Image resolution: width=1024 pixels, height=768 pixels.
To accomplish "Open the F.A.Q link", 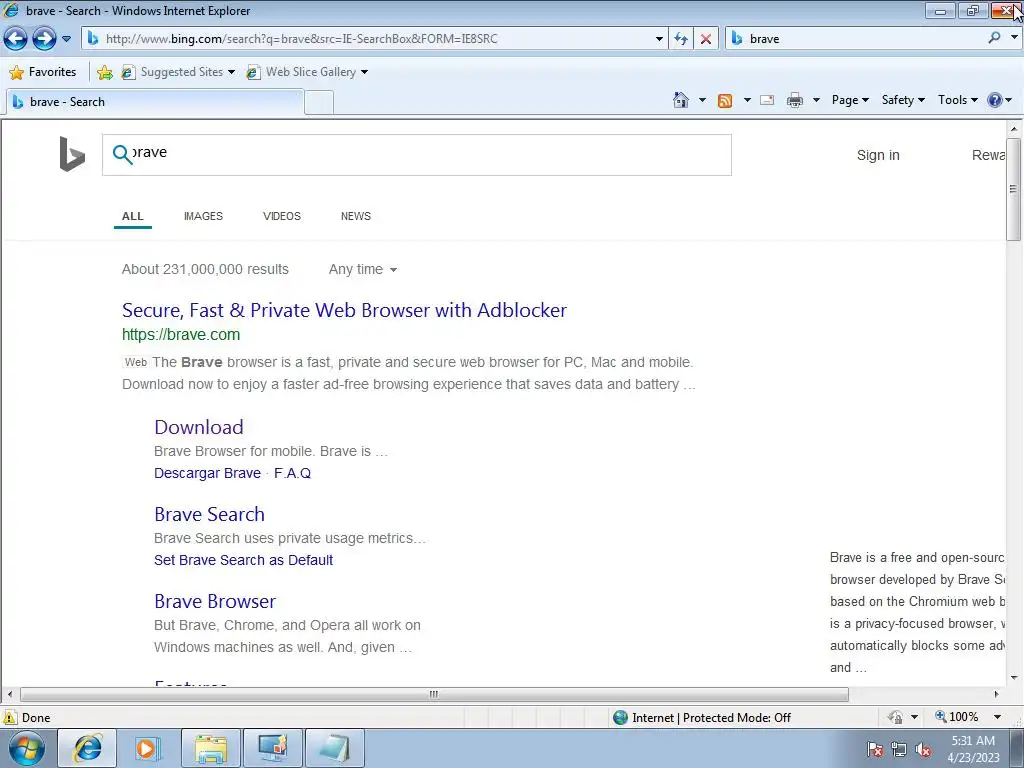I will pos(292,473).
